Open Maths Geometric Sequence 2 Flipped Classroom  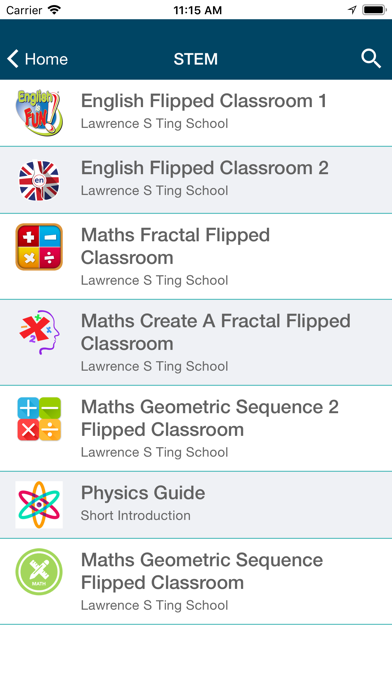pyautogui.click(x=196, y=428)
